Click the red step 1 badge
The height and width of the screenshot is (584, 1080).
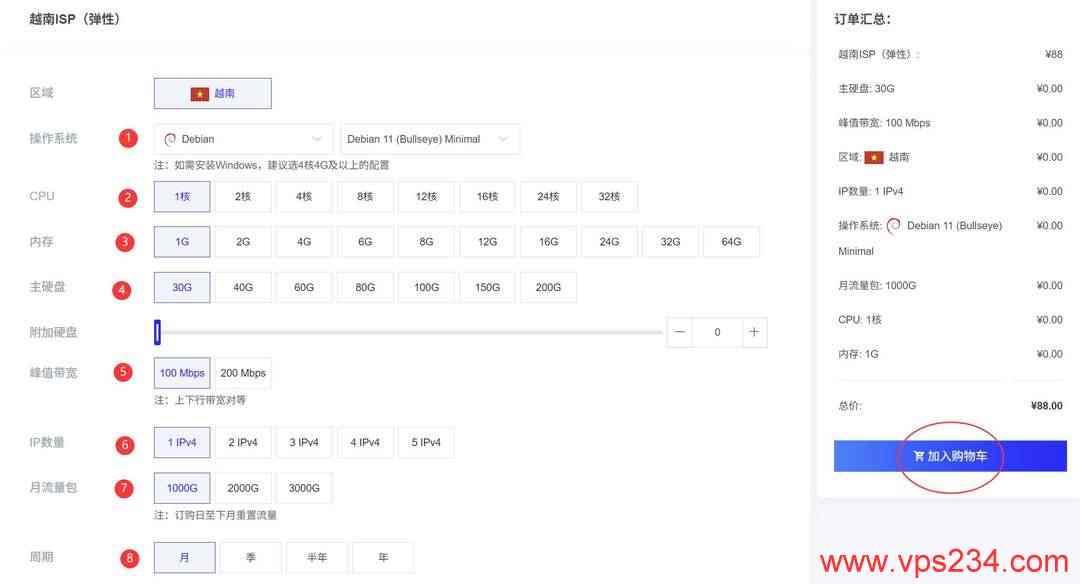coord(128,138)
